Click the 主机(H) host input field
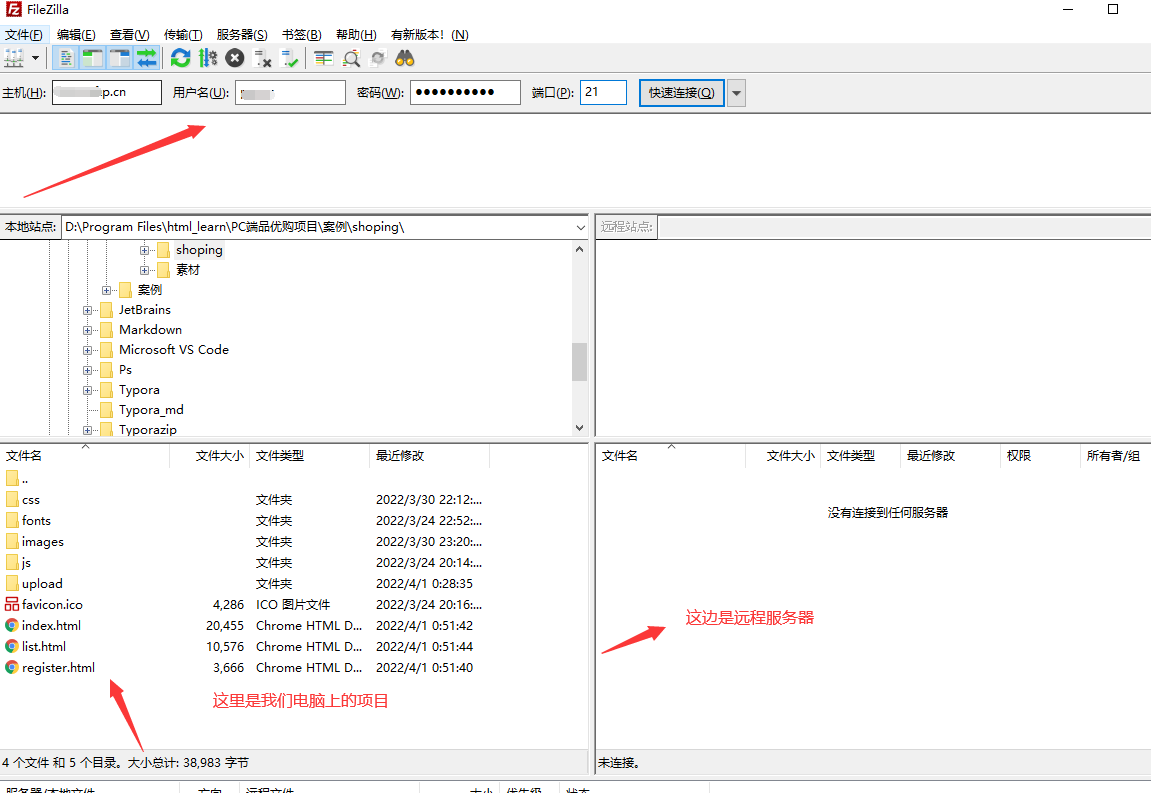The height and width of the screenshot is (793, 1151). 107,93
